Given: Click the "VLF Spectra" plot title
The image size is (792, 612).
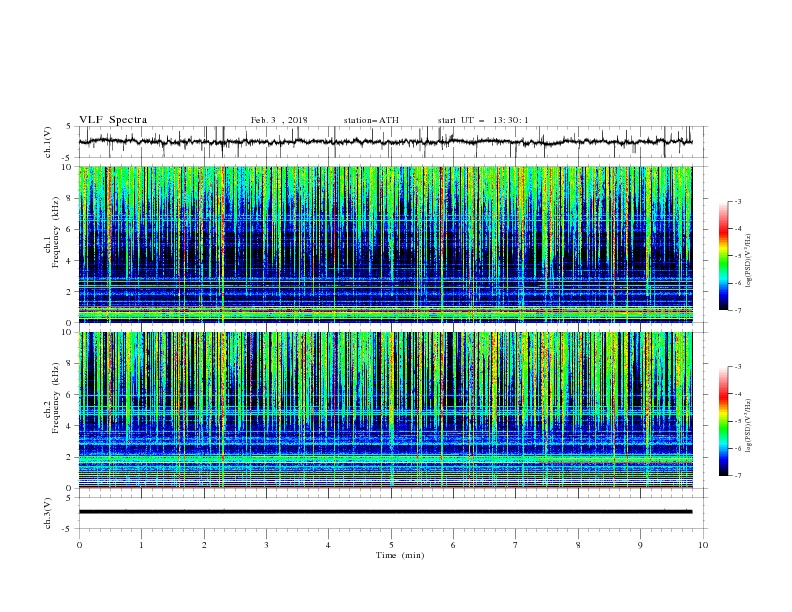Looking at the screenshot, I should coord(113,120).
